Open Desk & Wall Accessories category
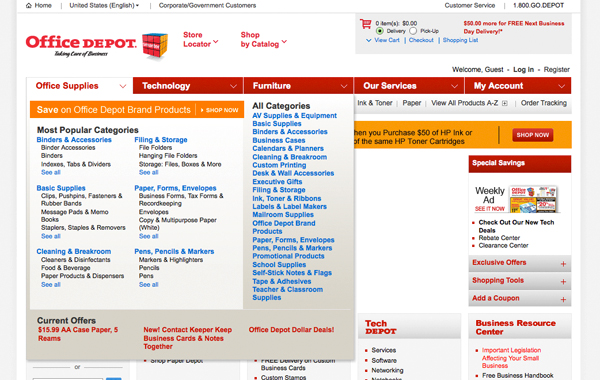The height and width of the screenshot is (380, 600). click(293, 173)
